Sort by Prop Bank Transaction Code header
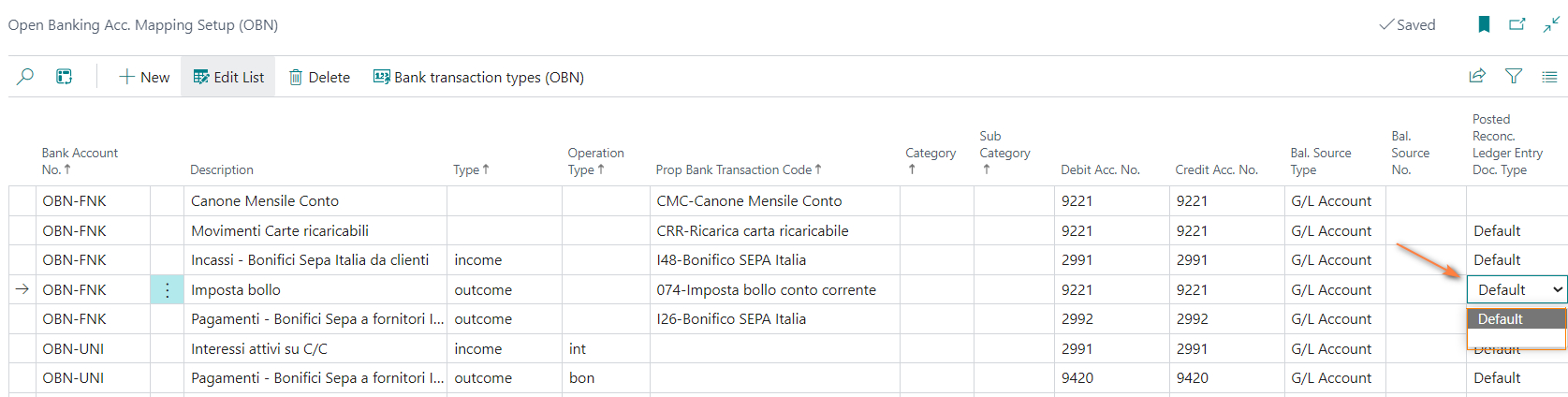The height and width of the screenshot is (397, 1568). [739, 169]
